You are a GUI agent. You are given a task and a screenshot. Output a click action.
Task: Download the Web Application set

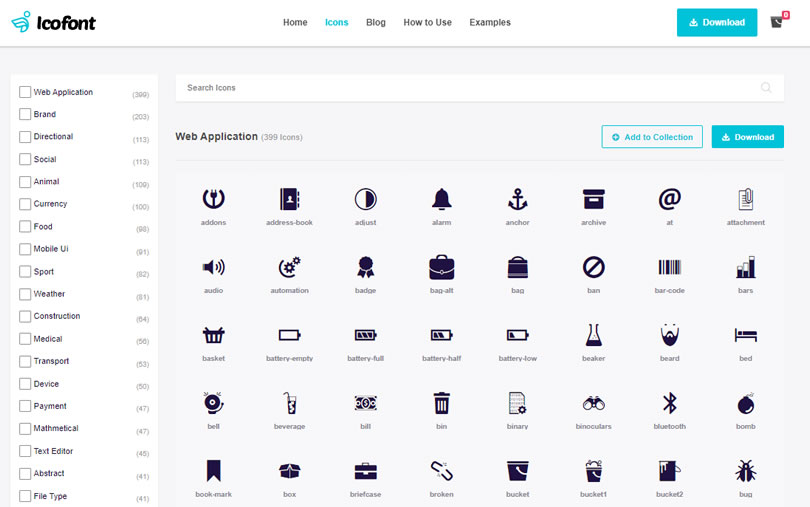coord(747,137)
